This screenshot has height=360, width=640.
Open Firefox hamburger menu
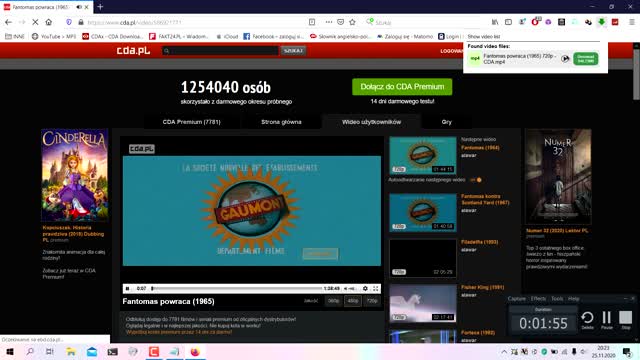pos(631,22)
